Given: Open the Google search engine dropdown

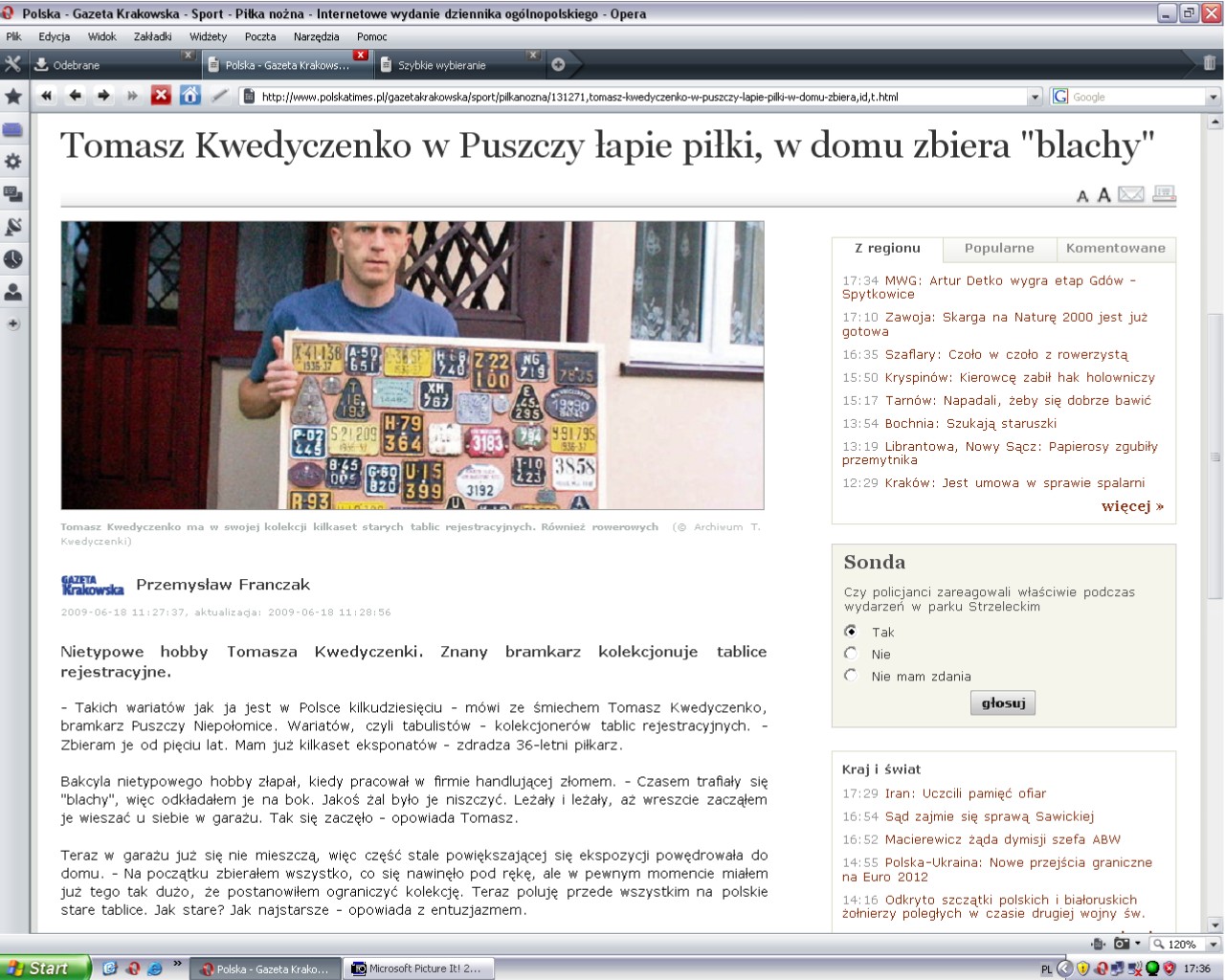Looking at the screenshot, I should tap(1214, 97).
